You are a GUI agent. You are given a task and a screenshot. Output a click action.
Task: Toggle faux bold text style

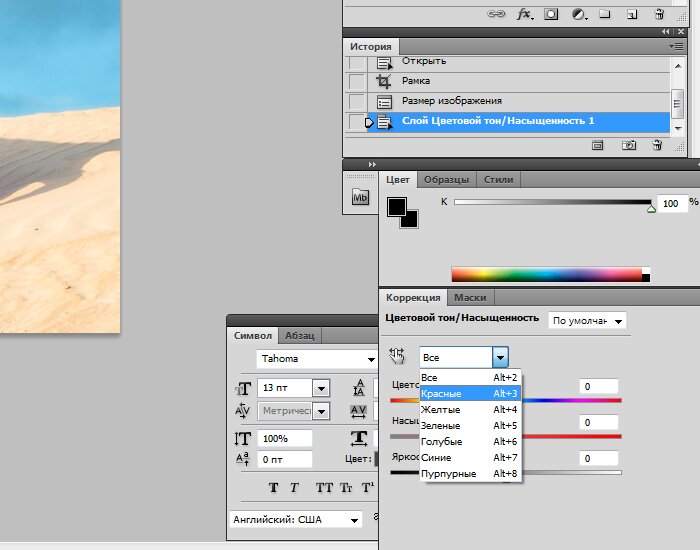click(x=273, y=488)
